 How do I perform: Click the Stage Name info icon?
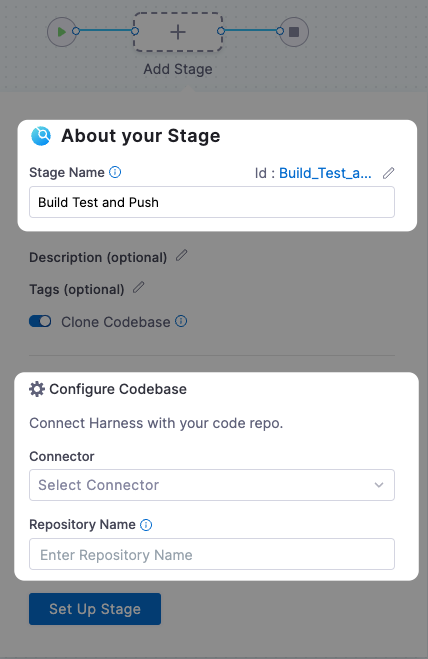115,172
